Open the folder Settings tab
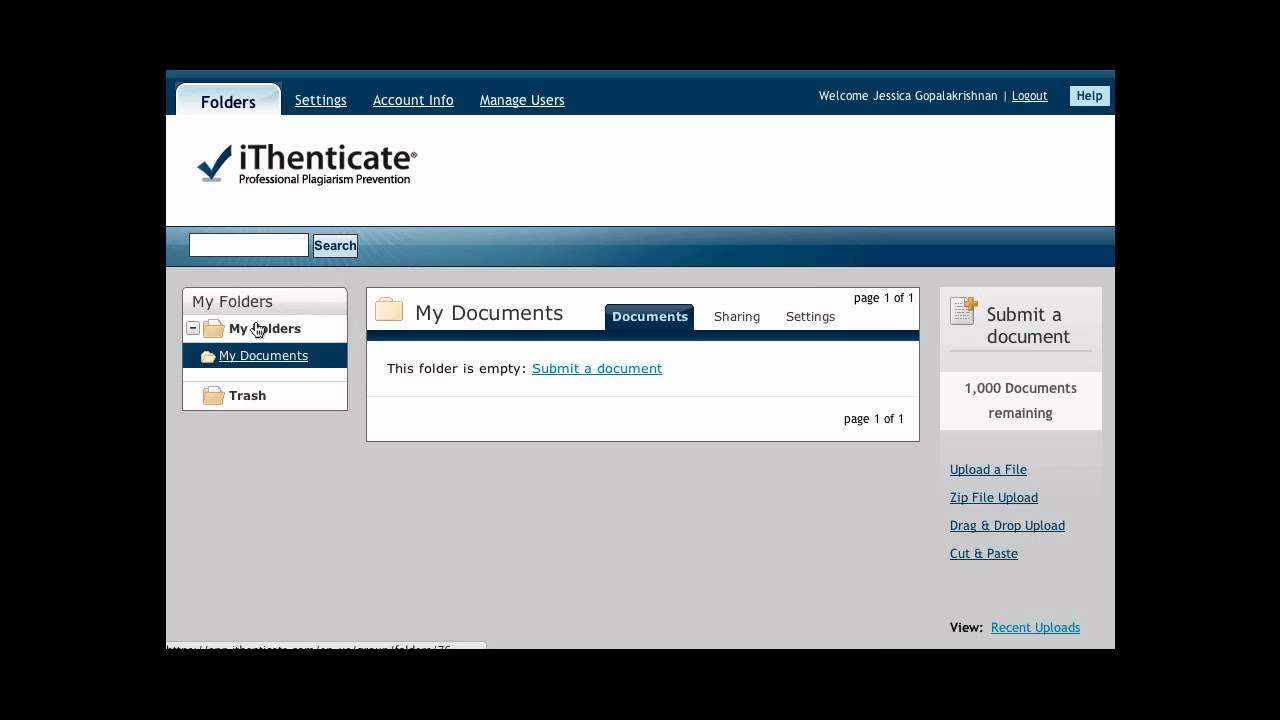The image size is (1280, 720). coord(810,317)
